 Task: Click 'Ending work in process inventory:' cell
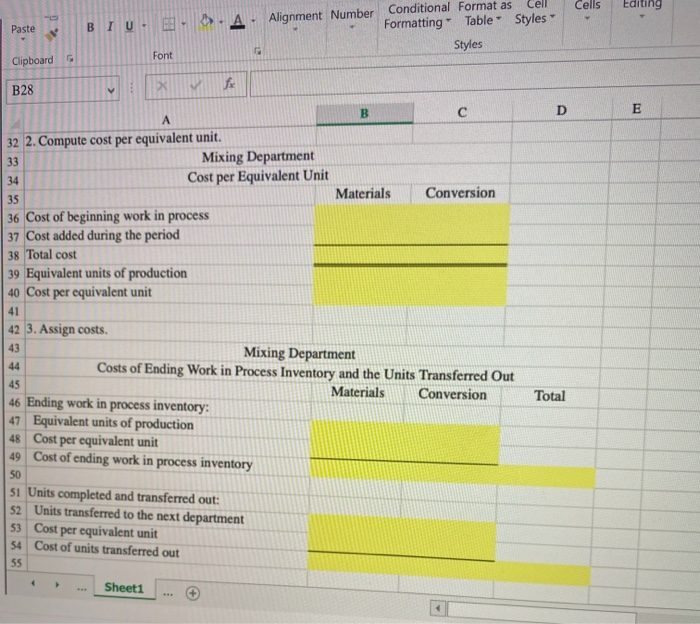[x=118, y=404]
